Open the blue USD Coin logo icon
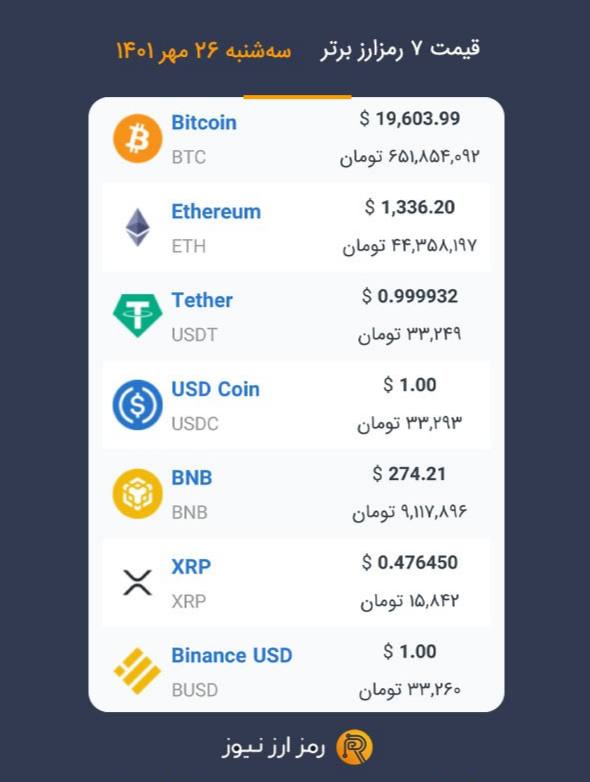 [137, 404]
